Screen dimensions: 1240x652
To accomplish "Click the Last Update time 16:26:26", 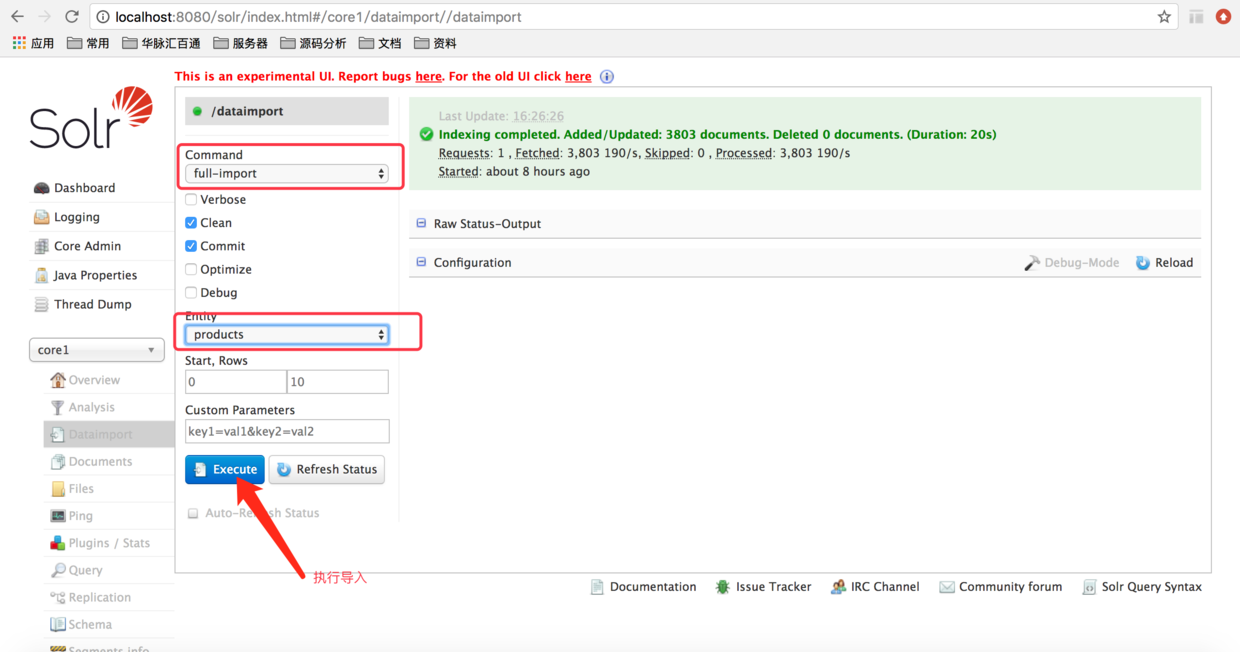I will (538, 116).
